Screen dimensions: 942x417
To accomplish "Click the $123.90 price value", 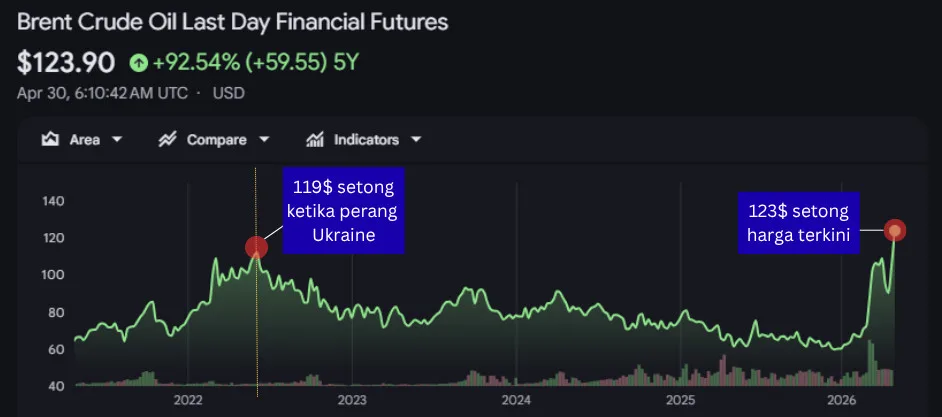I will point(65,63).
